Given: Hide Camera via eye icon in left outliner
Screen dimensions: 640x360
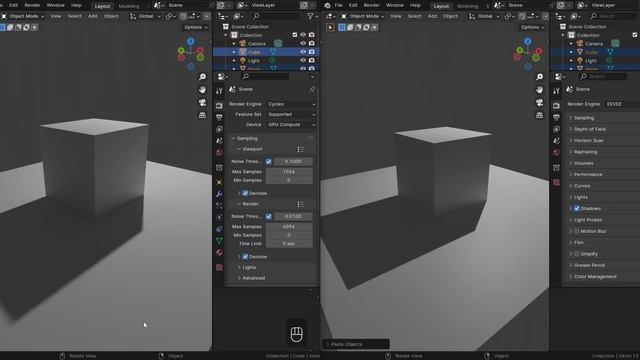Looking at the screenshot, I should click(303, 43).
